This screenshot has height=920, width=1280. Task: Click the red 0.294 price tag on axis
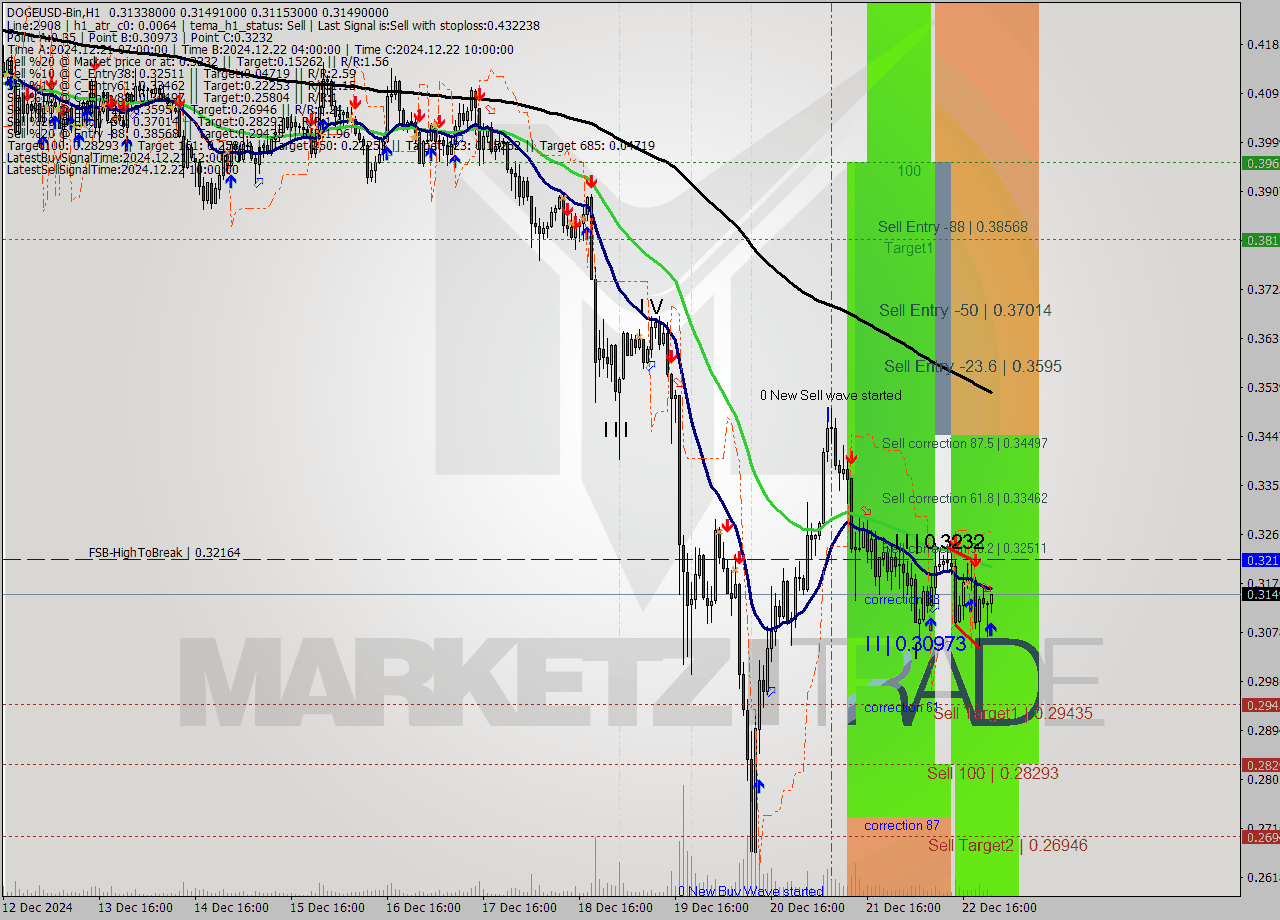[x=1260, y=705]
